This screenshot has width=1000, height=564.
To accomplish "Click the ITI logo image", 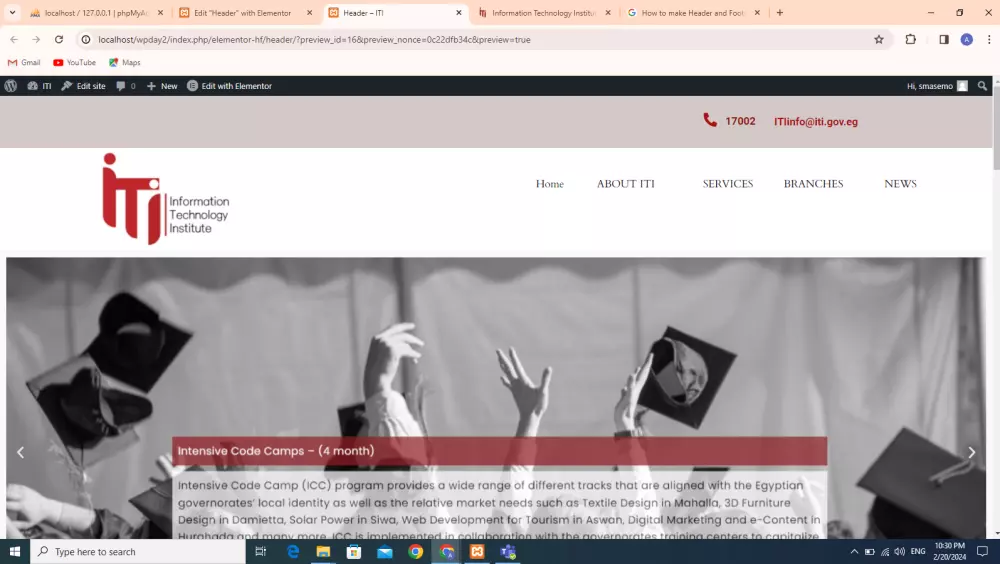I will pos(166,198).
